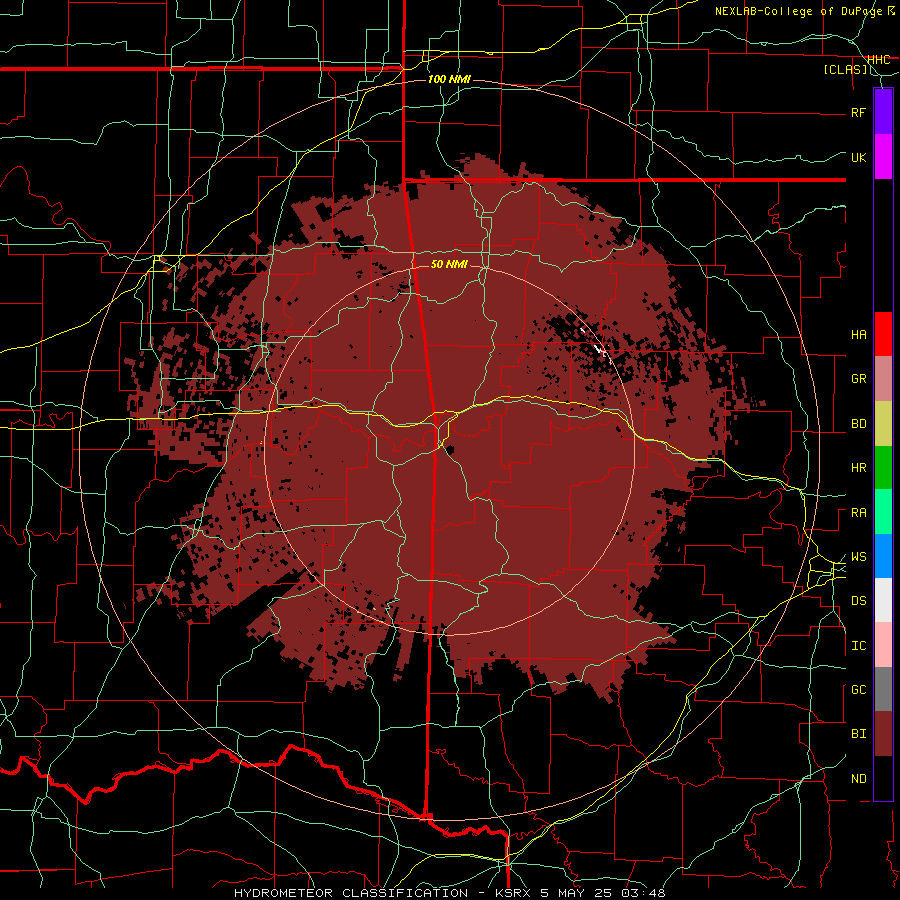Click the UK legend label
Image resolution: width=900 pixels, height=900 pixels.
click(858, 157)
